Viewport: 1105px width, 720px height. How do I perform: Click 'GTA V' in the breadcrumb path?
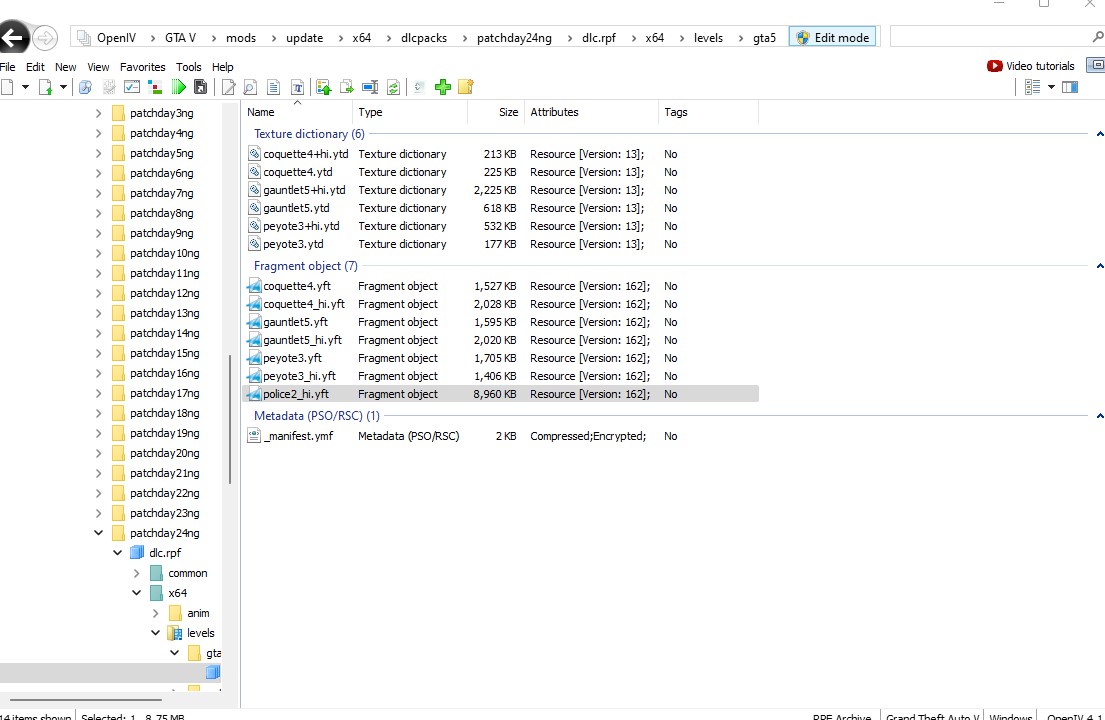click(180, 38)
